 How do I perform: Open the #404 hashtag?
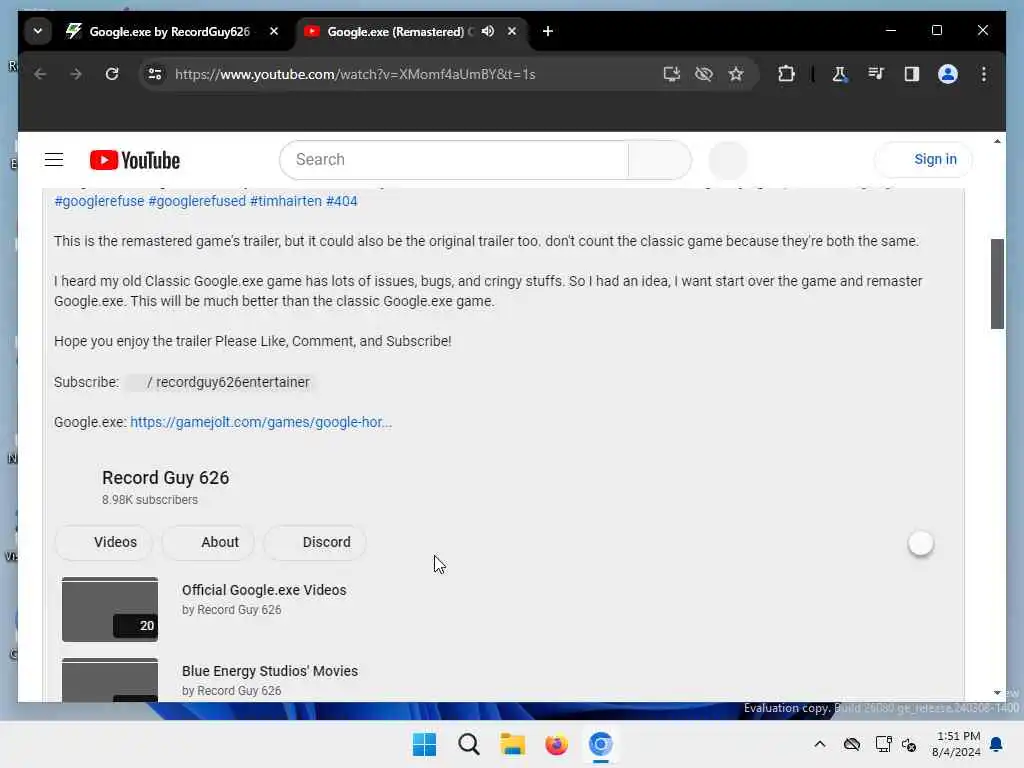342,201
